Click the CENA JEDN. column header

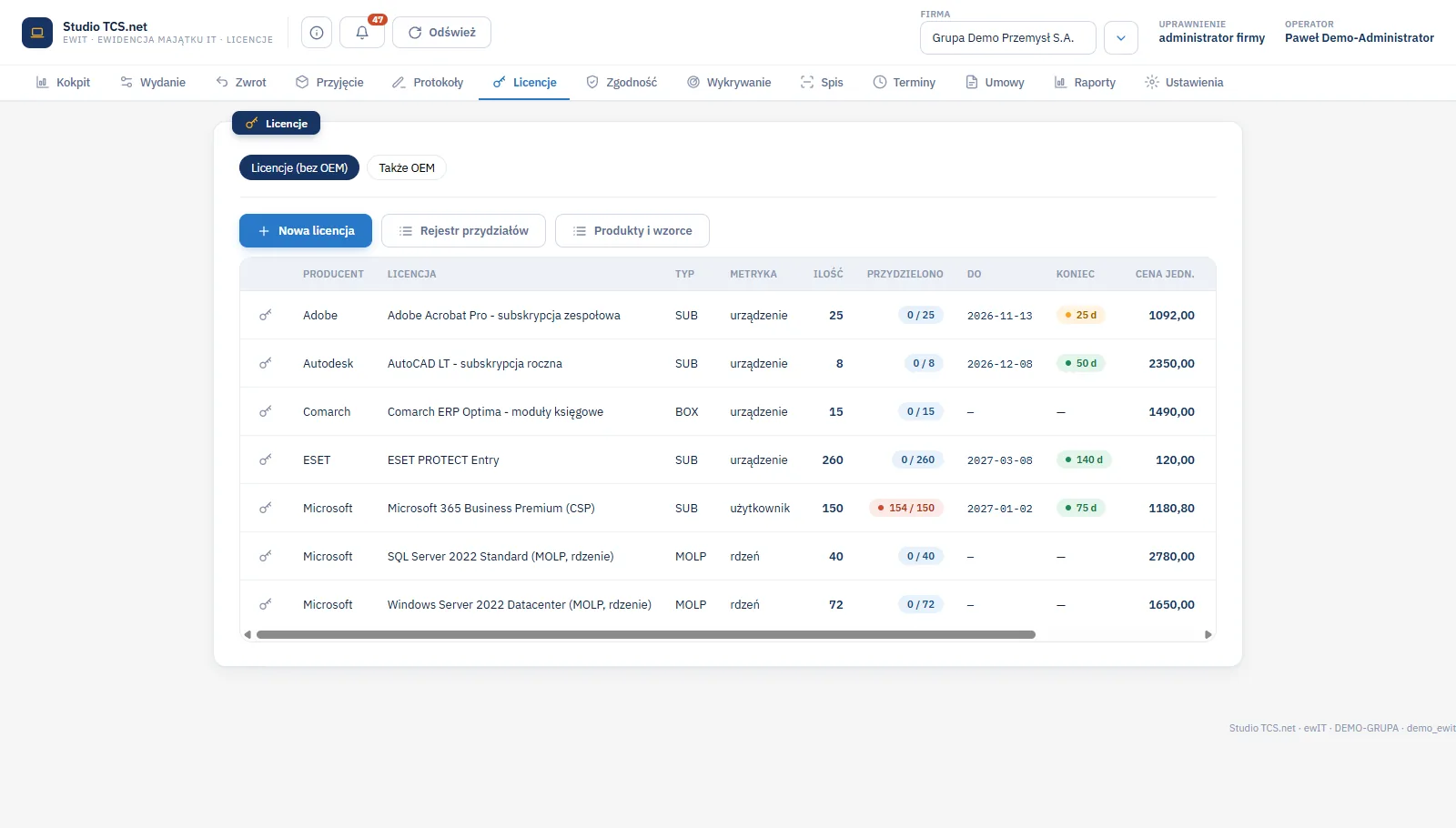(1165, 274)
